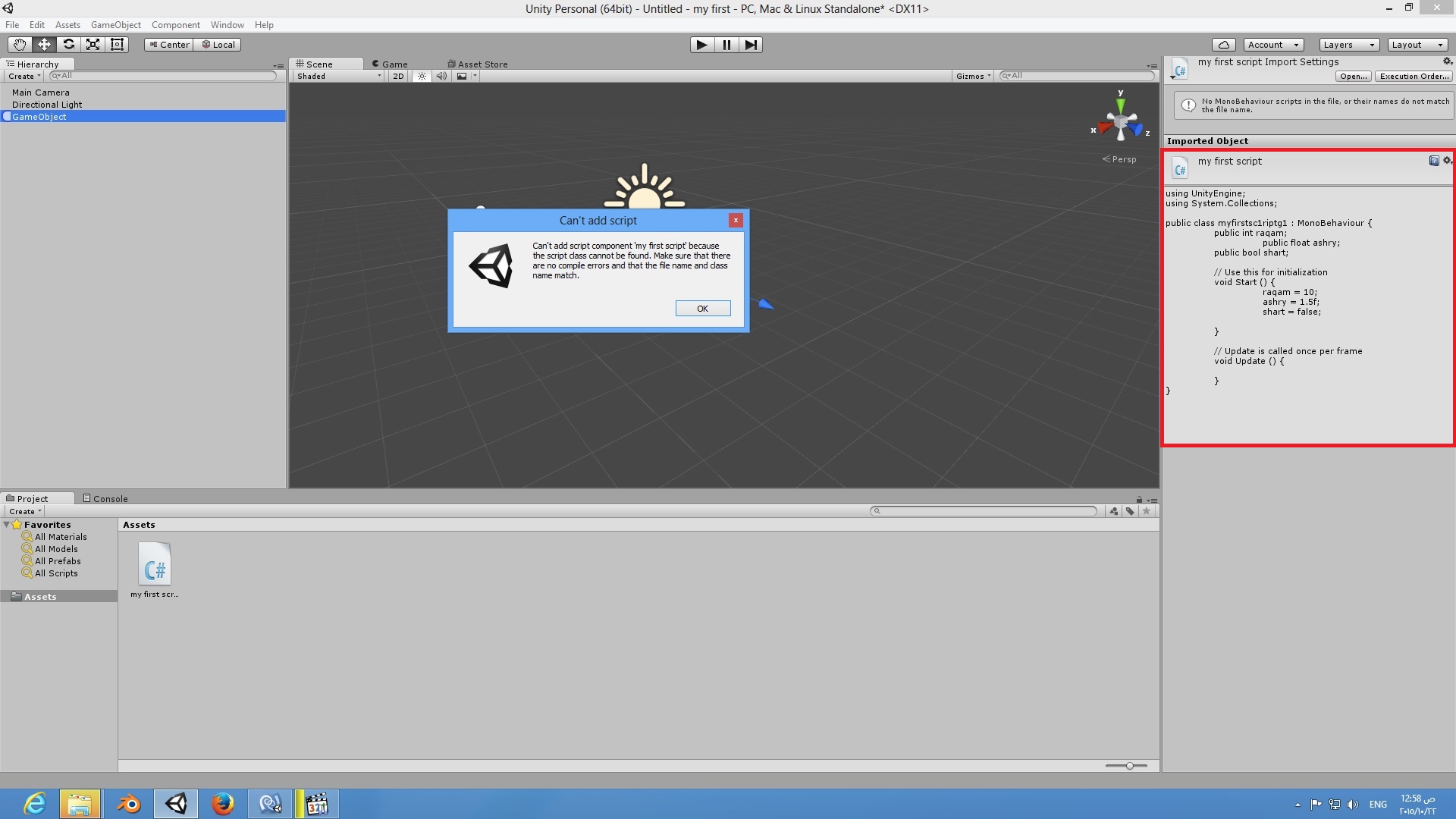Select my first script asset thumbnail
Image resolution: width=1456 pixels, height=819 pixels.
(x=155, y=563)
